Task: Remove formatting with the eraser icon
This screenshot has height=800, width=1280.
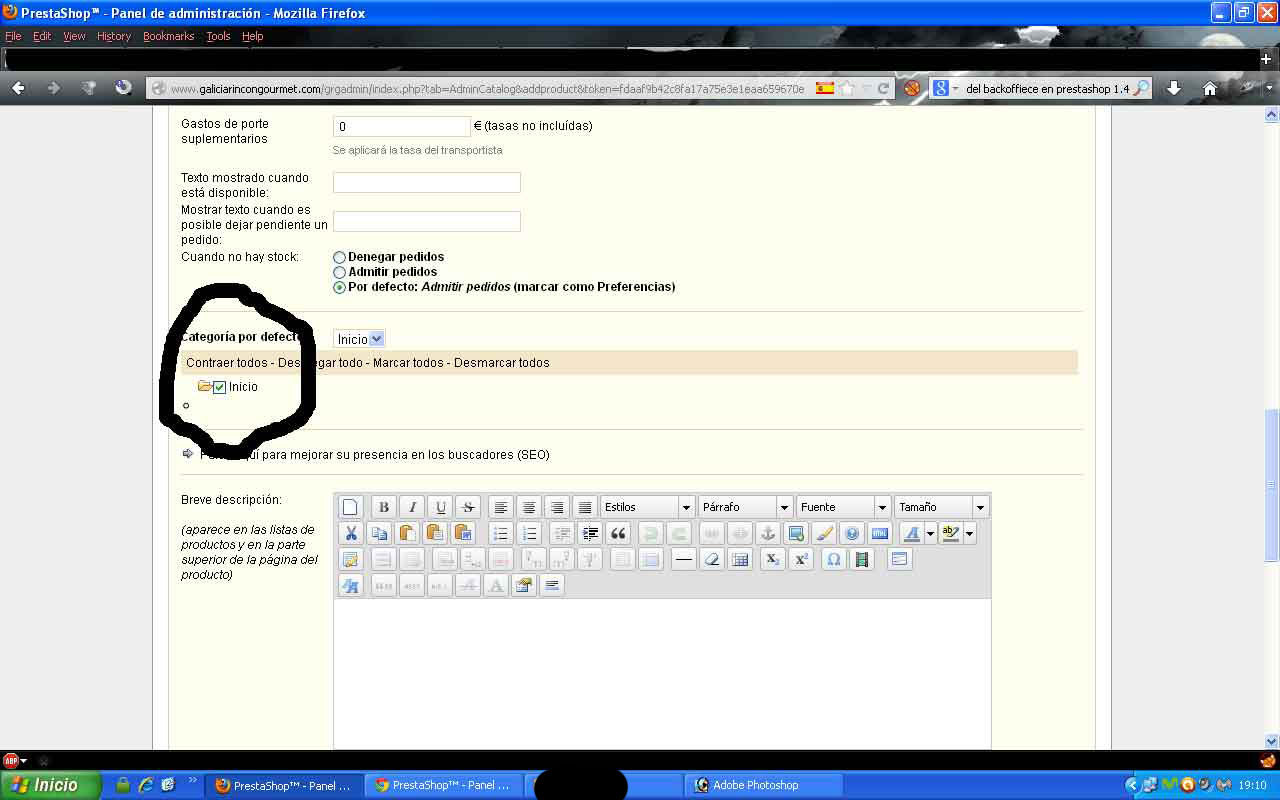Action: pyautogui.click(x=711, y=559)
